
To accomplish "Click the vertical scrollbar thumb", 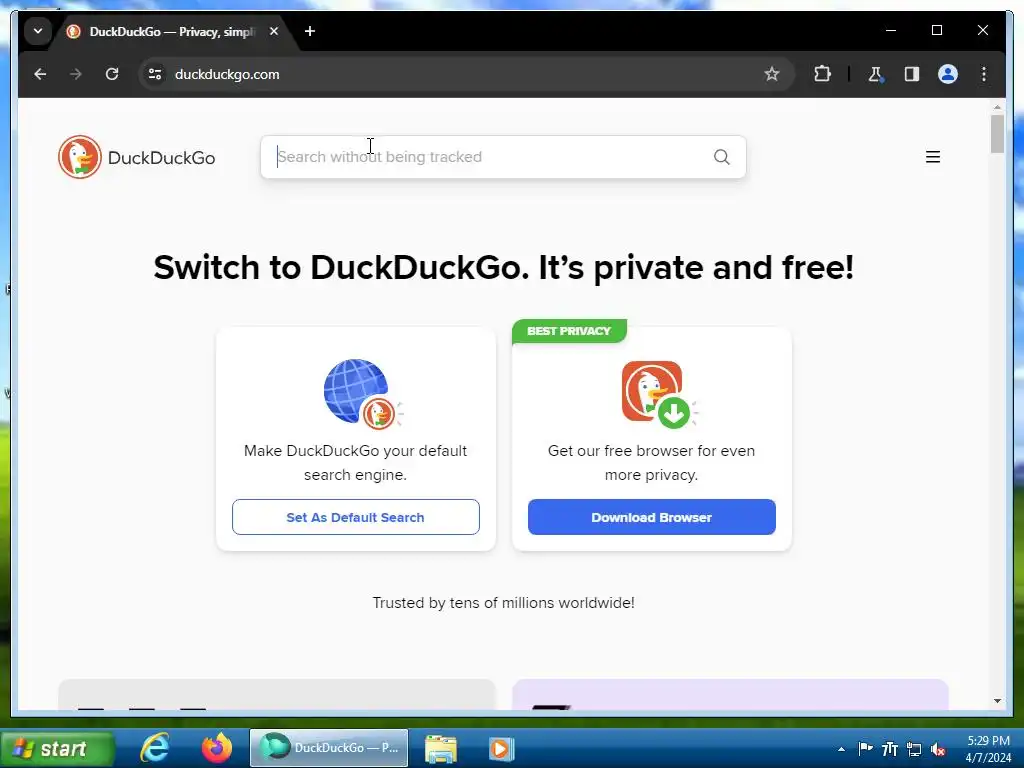I will coord(997,134).
